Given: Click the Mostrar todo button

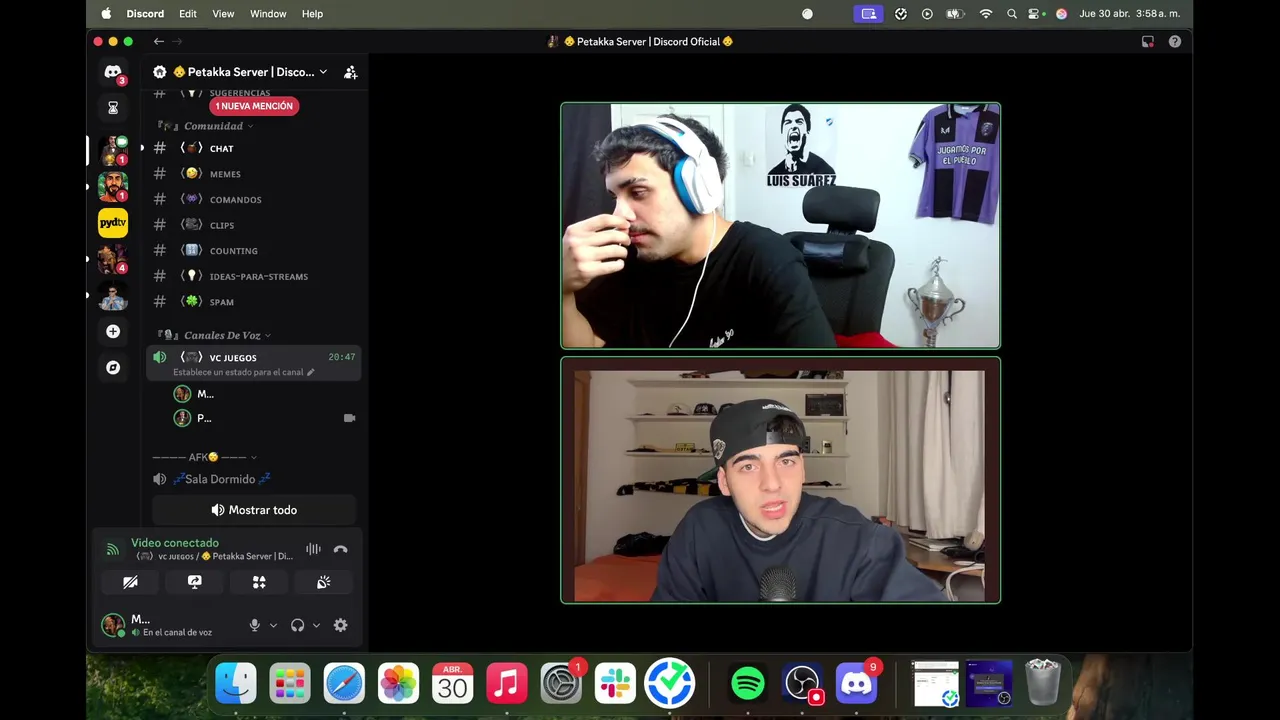Looking at the screenshot, I should (x=254, y=510).
